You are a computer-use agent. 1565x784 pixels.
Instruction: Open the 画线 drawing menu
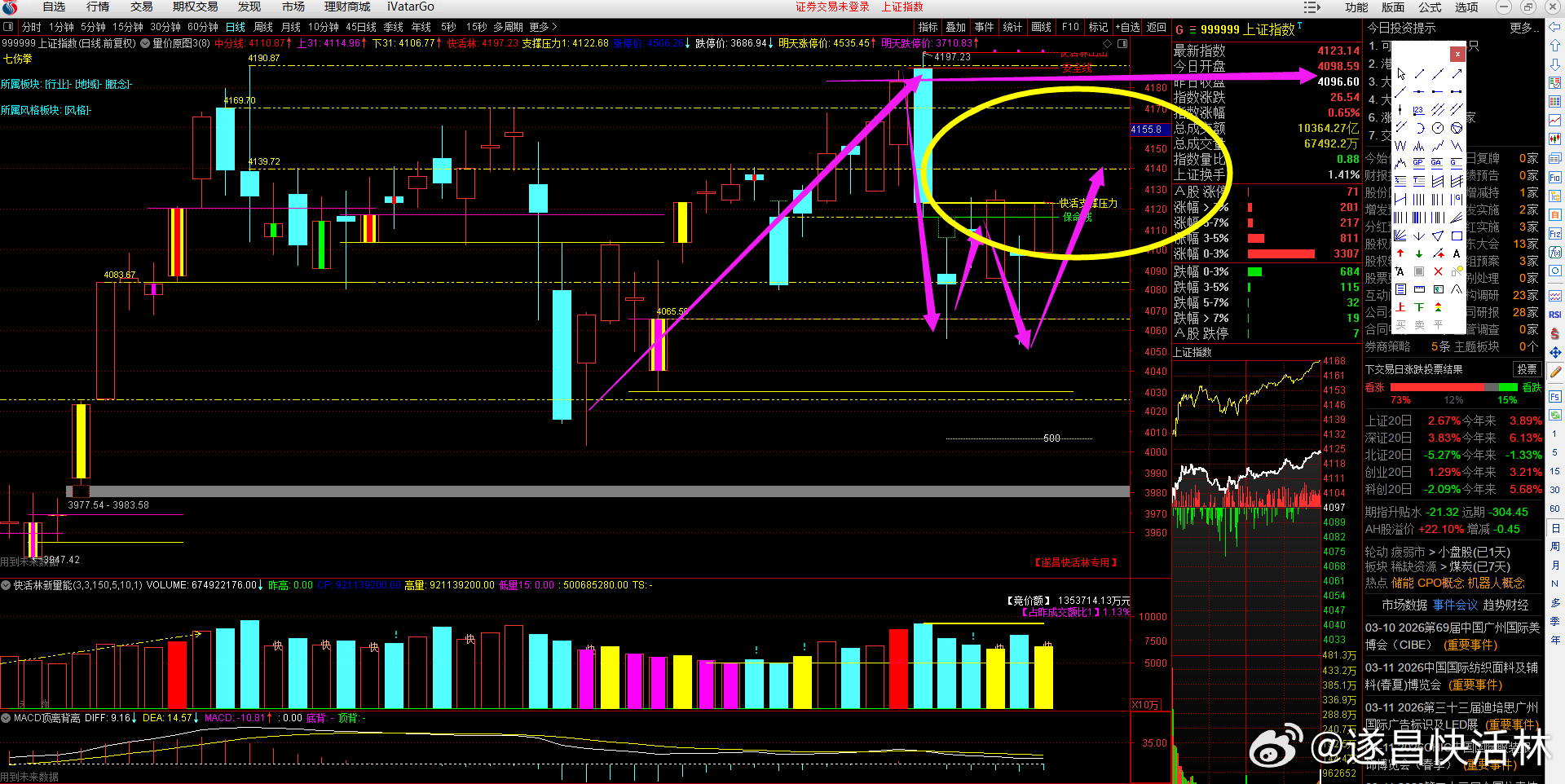[1042, 27]
